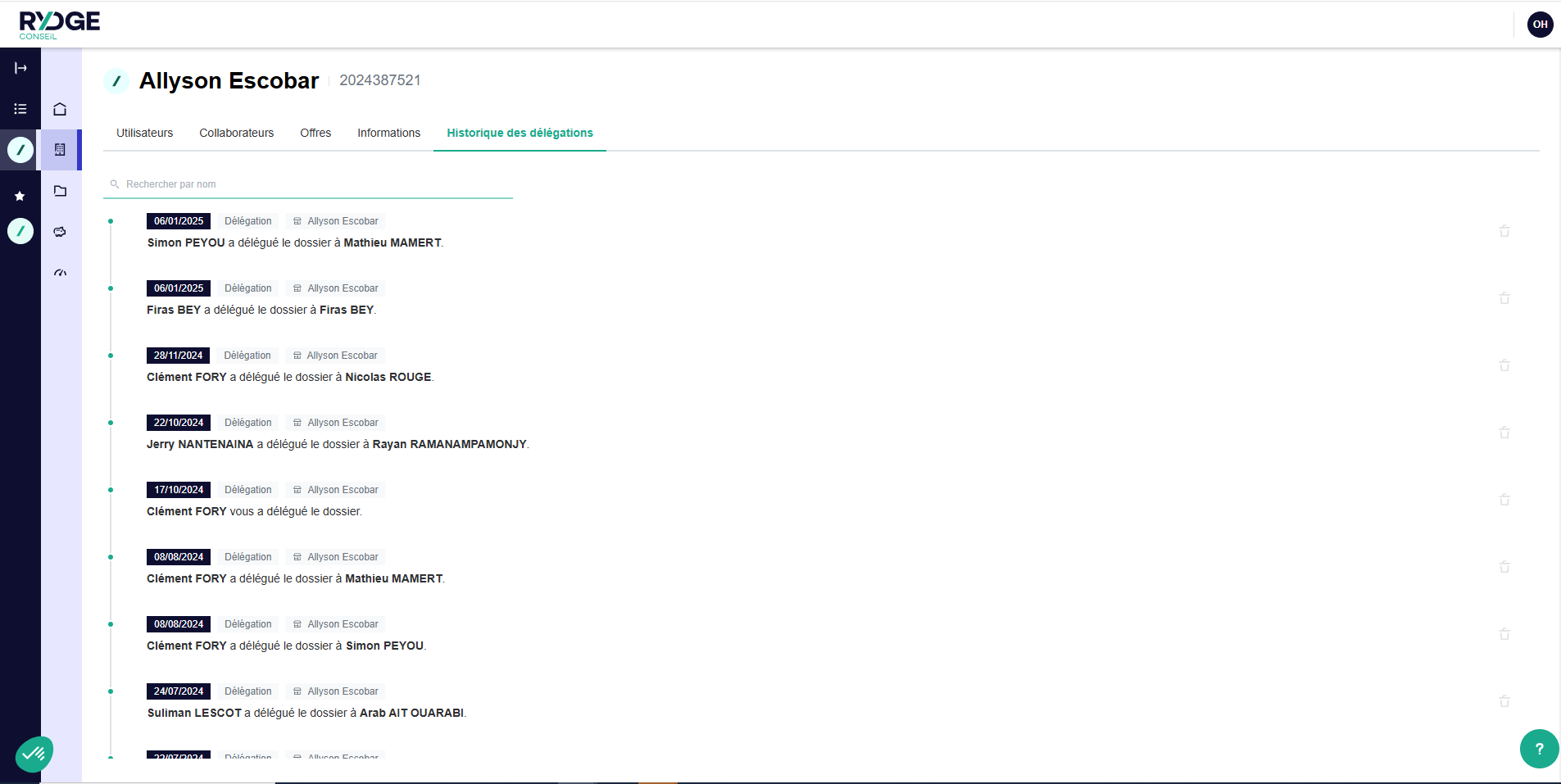This screenshot has height=784, width=1561.
Task: Select the slash circle icon below the star
Action: coord(20,231)
